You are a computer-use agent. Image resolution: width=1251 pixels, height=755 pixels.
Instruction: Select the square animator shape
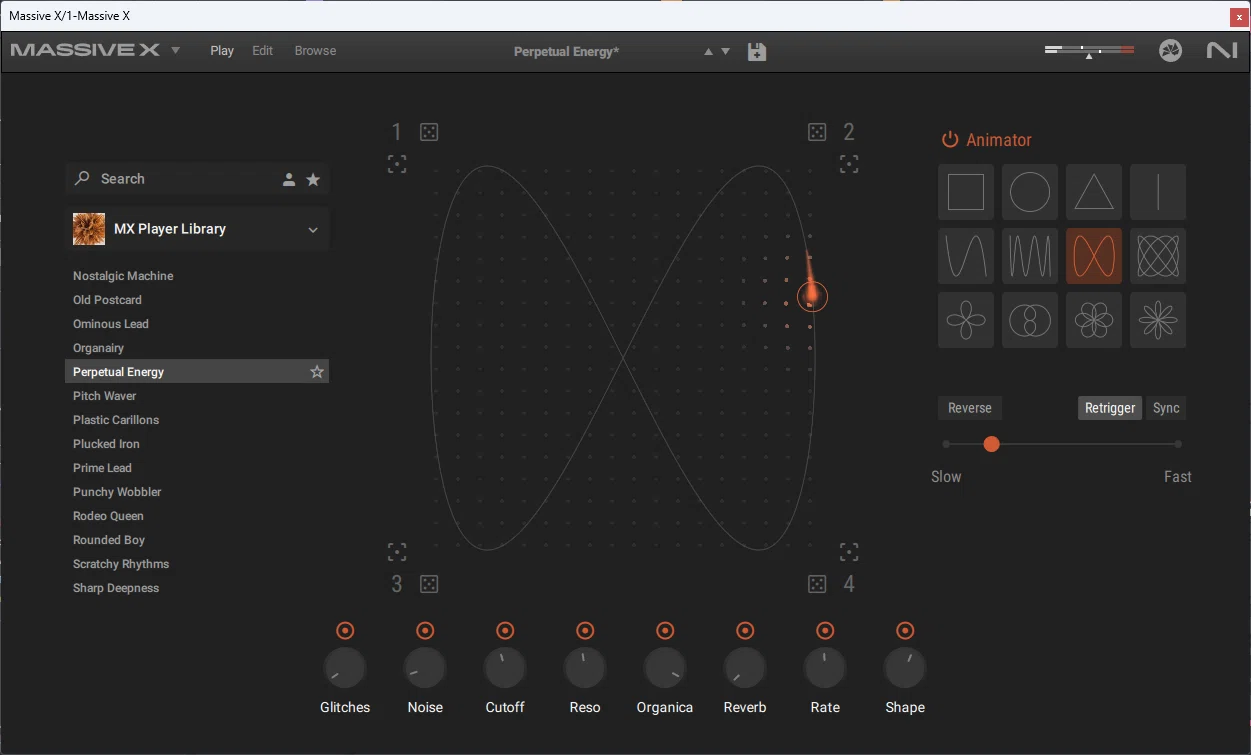tap(966, 192)
